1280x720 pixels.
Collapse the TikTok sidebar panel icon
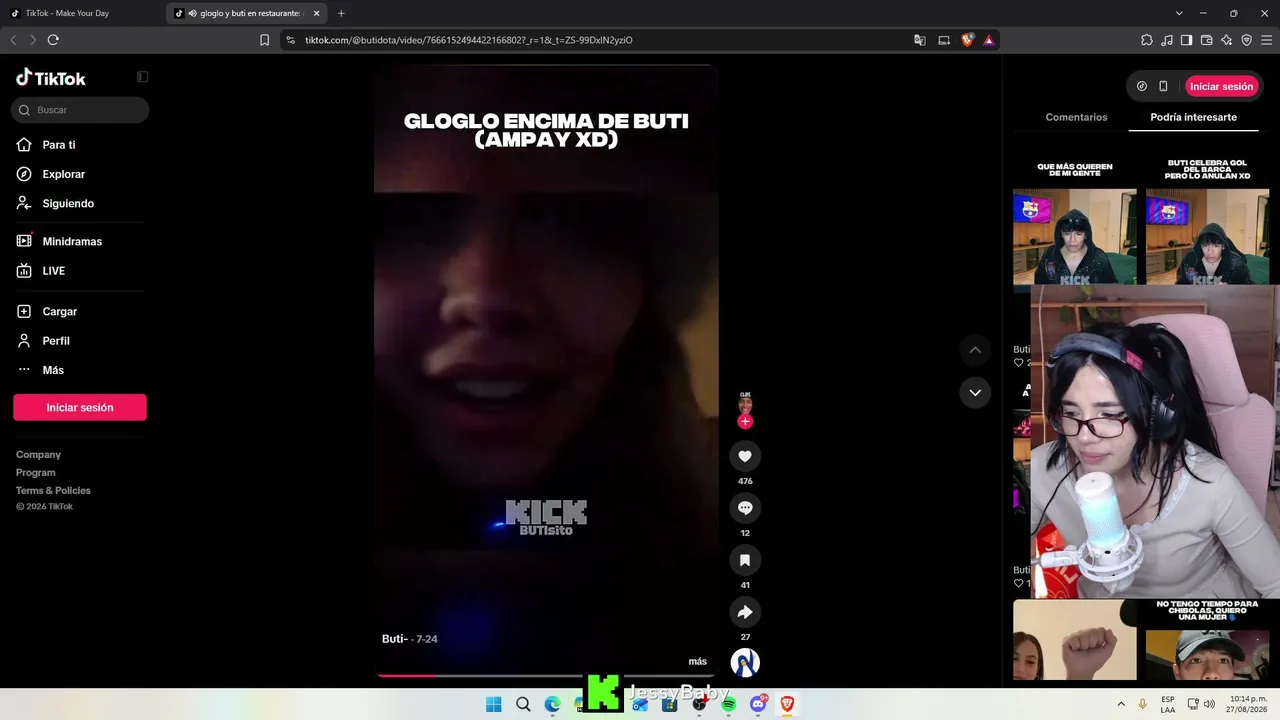142,77
